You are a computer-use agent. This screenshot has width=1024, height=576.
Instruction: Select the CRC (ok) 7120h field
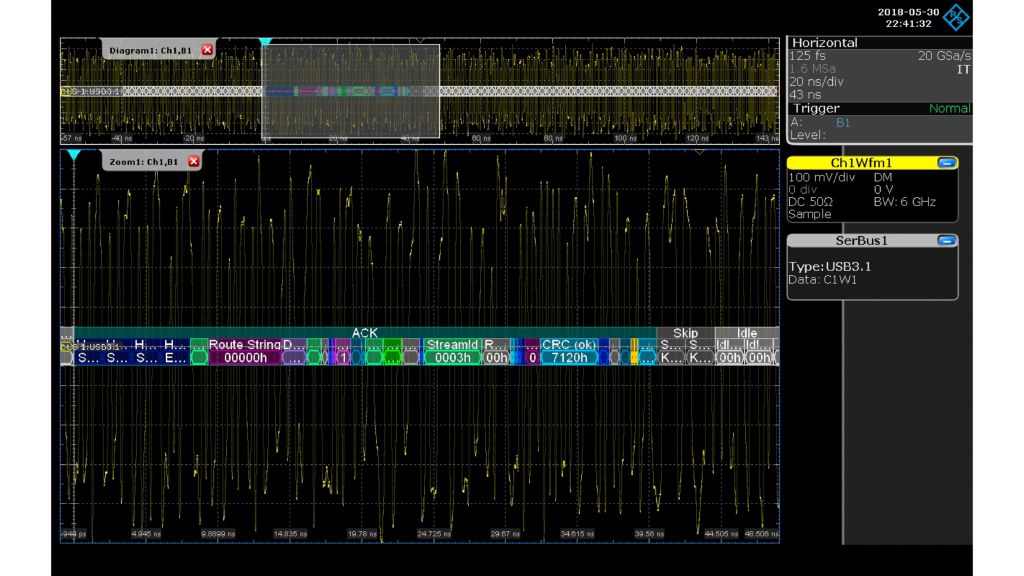click(569, 351)
